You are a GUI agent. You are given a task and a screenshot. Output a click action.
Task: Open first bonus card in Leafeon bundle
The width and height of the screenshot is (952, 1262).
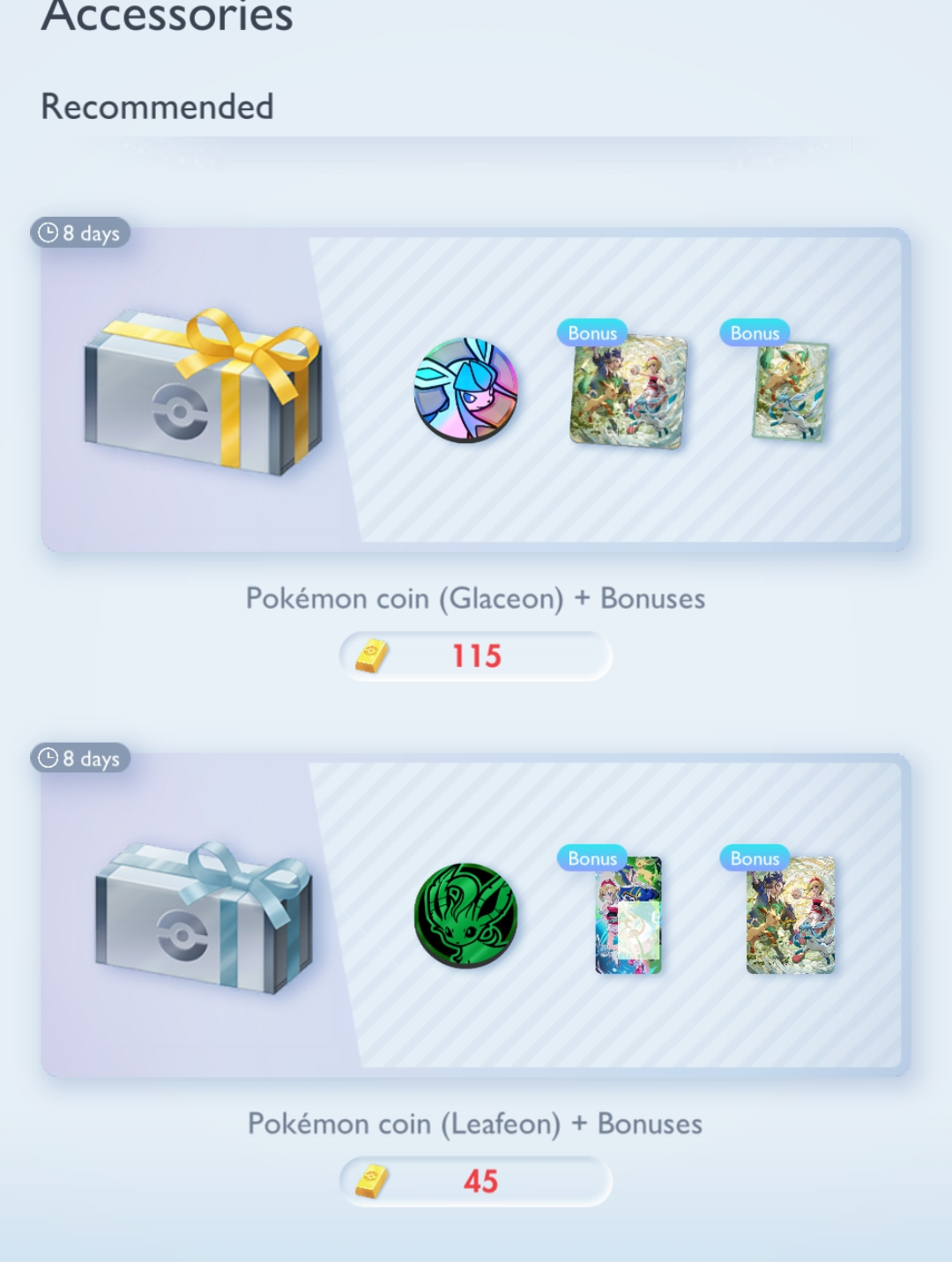(x=628, y=915)
